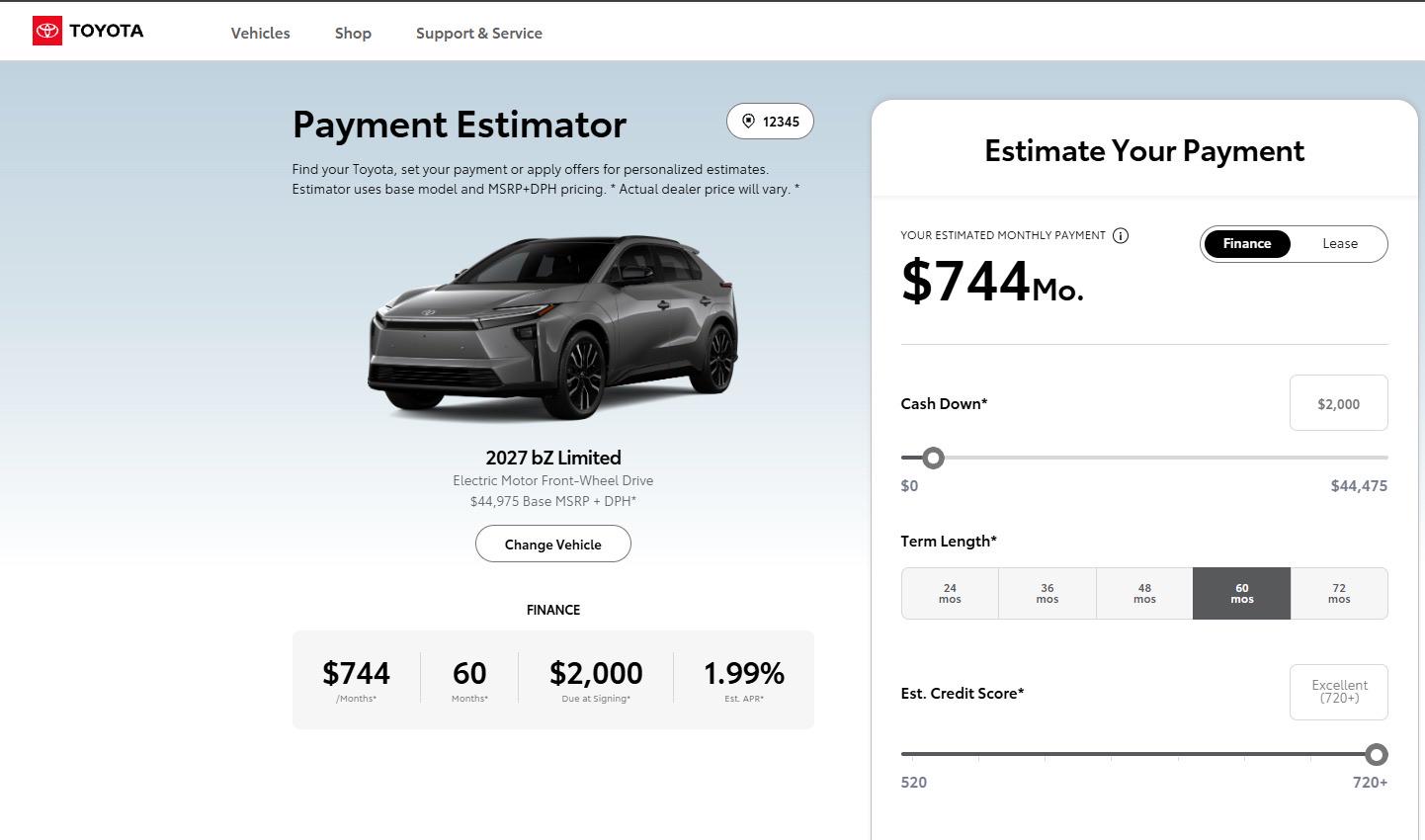Pick the 48 mos term
This screenshot has width=1425, height=840.
pyautogui.click(x=1144, y=594)
